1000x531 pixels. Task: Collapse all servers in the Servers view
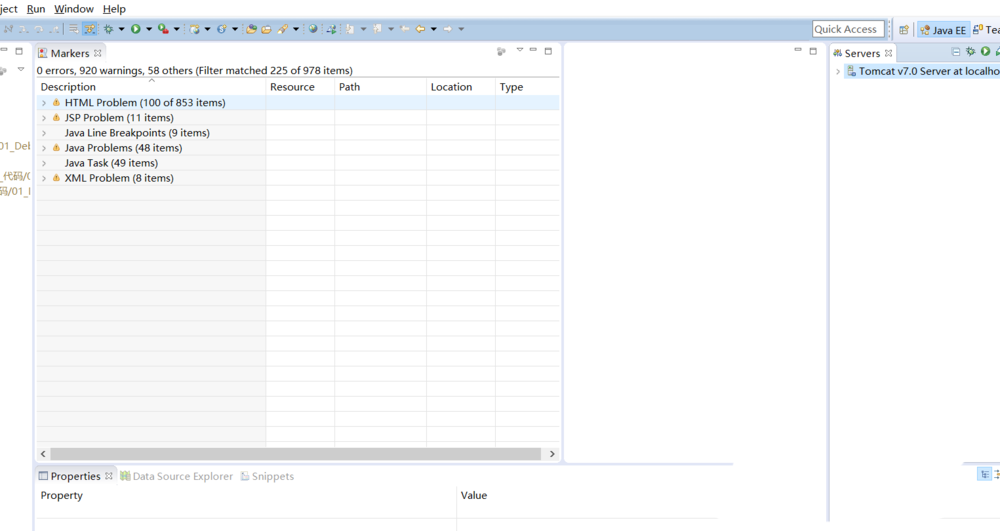(x=955, y=52)
